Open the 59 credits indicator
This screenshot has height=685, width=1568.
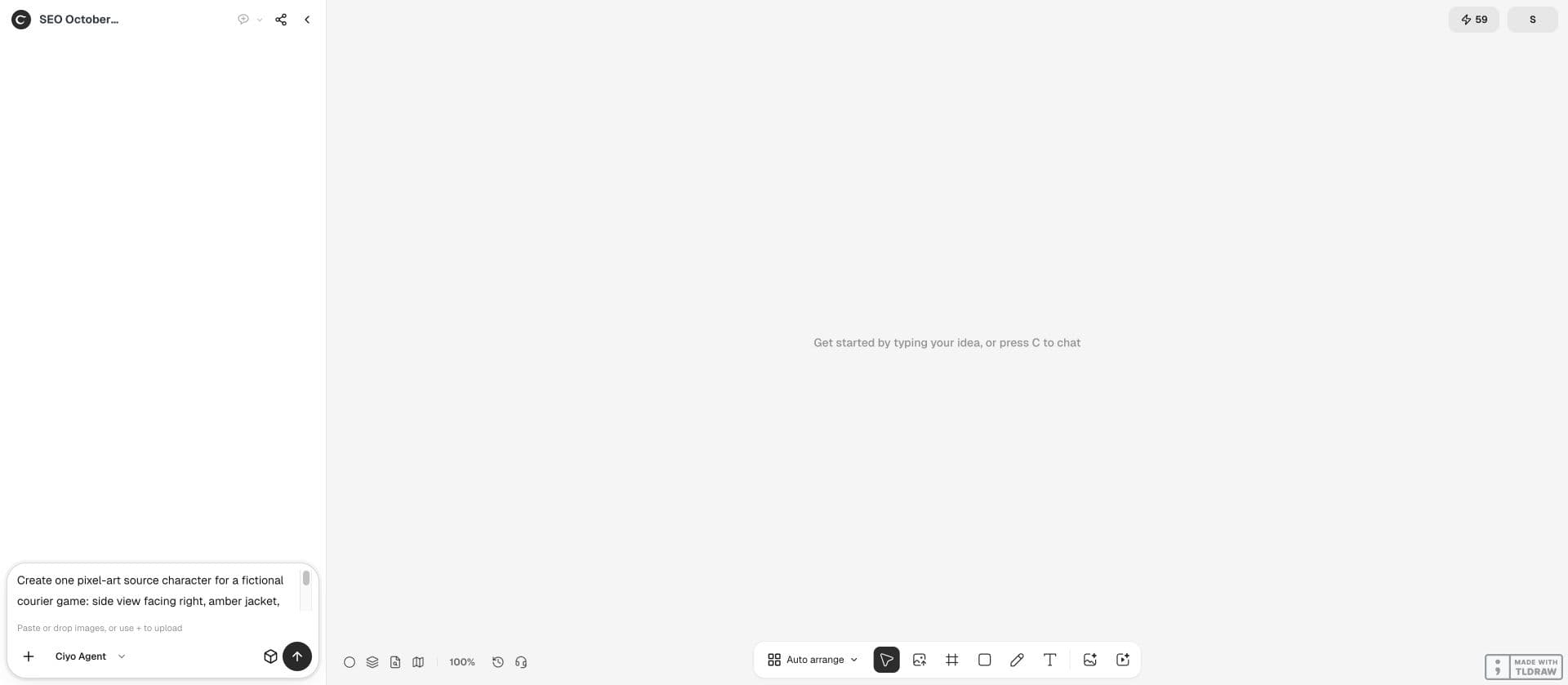(1474, 20)
